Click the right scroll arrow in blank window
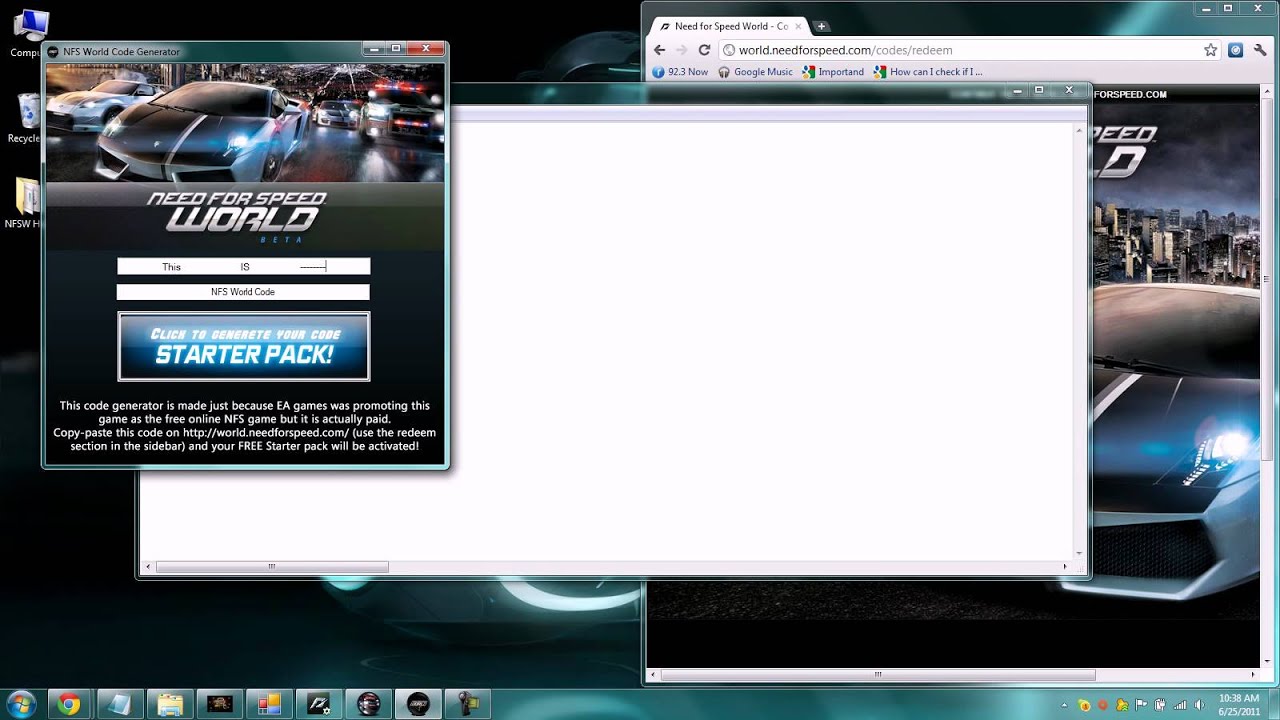The width and height of the screenshot is (1280, 720). click(1064, 567)
